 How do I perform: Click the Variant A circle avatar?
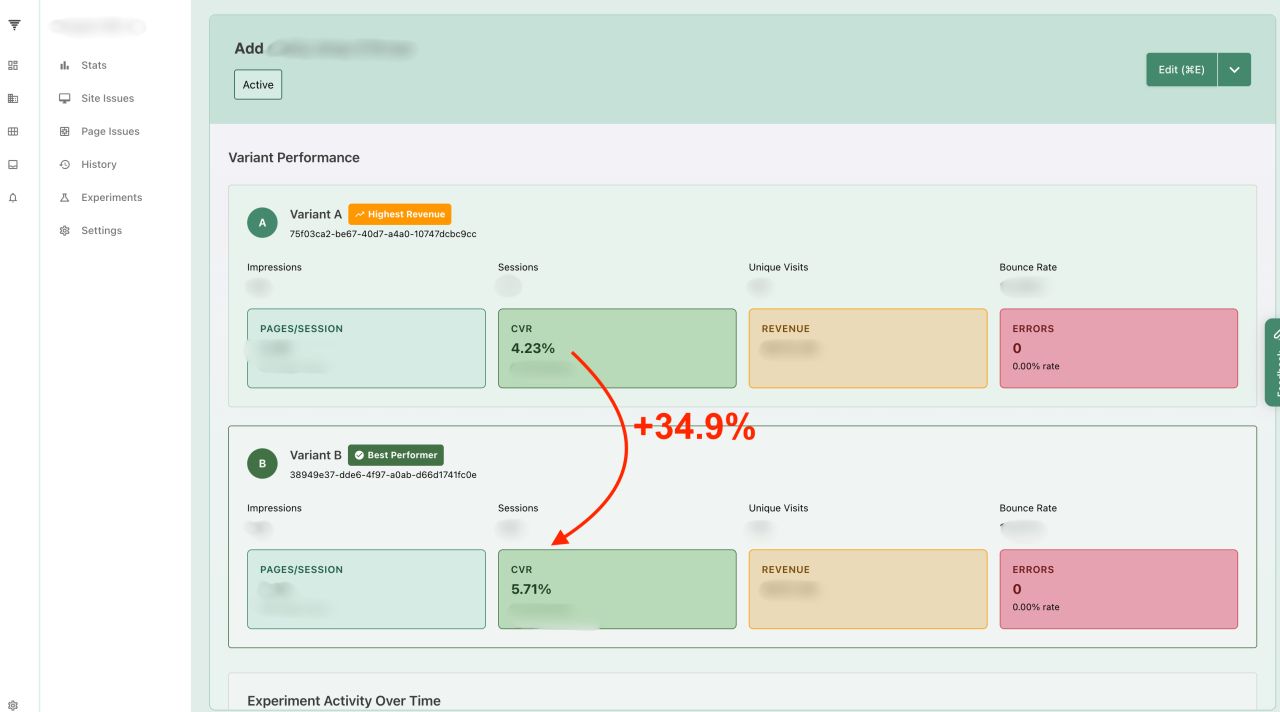262,223
